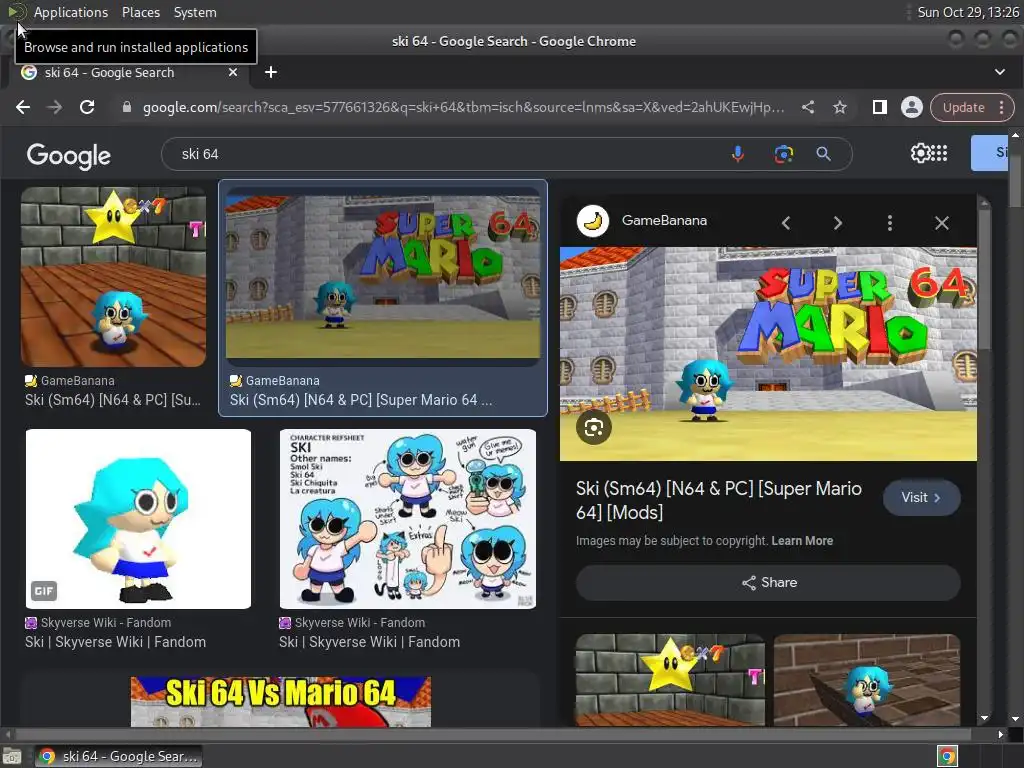Open Ski 64 Vs Mario 64 thumbnail
1024x768 pixels.
281,701
